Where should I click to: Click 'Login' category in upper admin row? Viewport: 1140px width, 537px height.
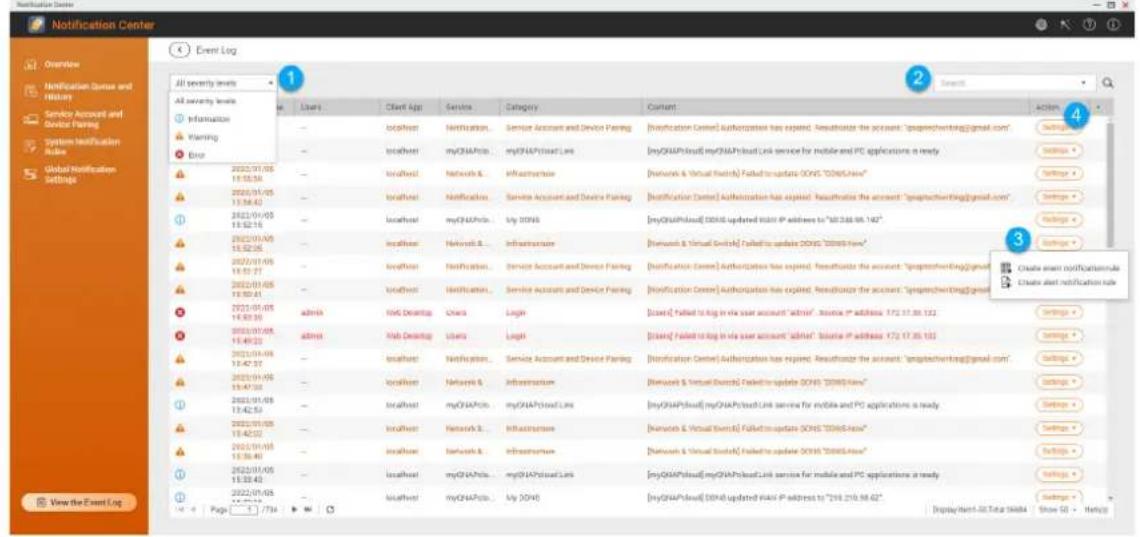(515, 312)
